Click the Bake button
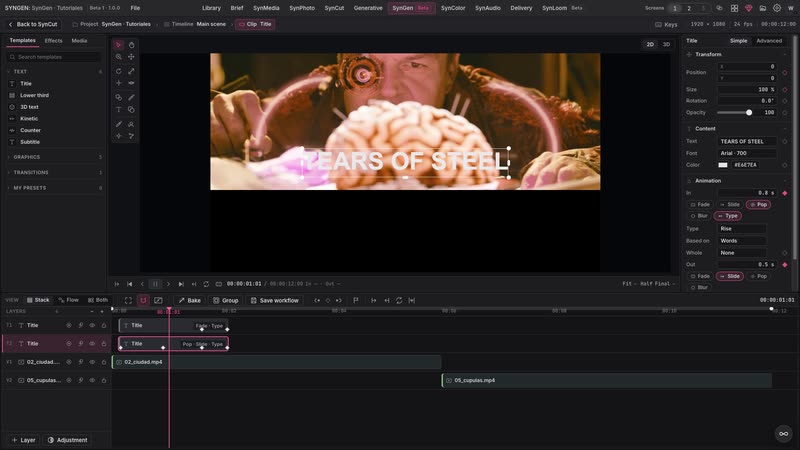The height and width of the screenshot is (450, 800). 189,301
